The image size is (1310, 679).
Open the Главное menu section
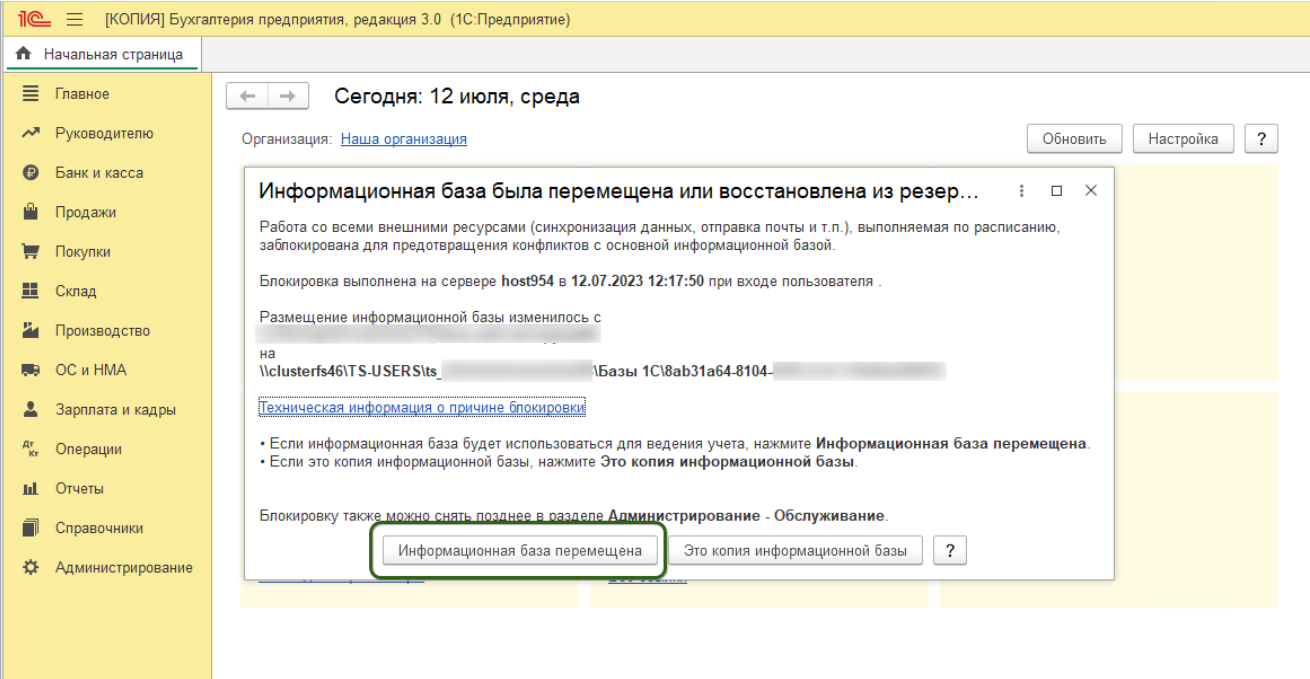[x=82, y=94]
